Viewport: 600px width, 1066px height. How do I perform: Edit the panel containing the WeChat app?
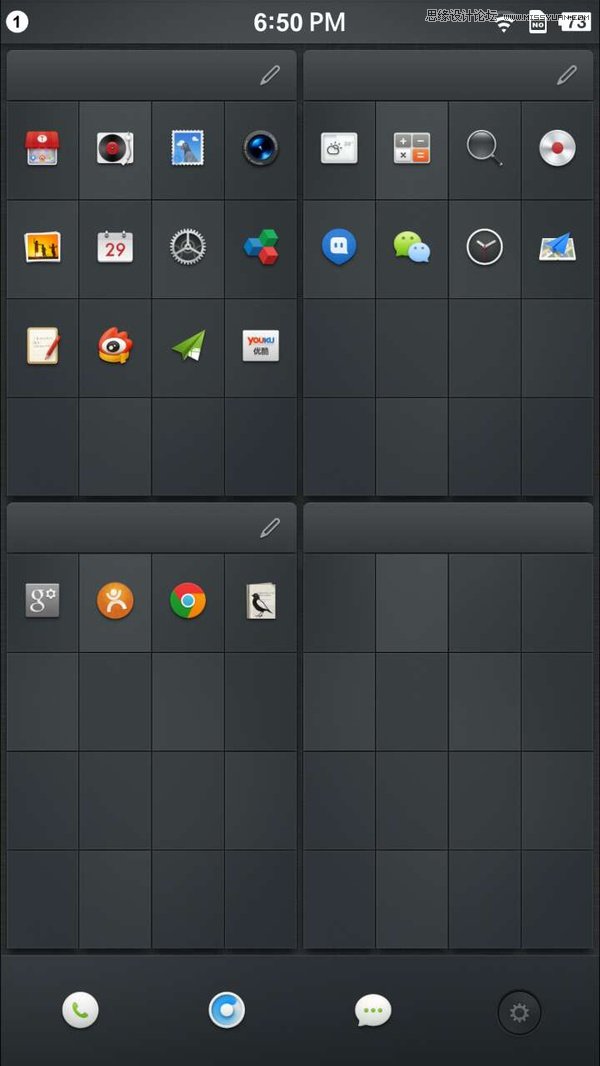click(567, 75)
